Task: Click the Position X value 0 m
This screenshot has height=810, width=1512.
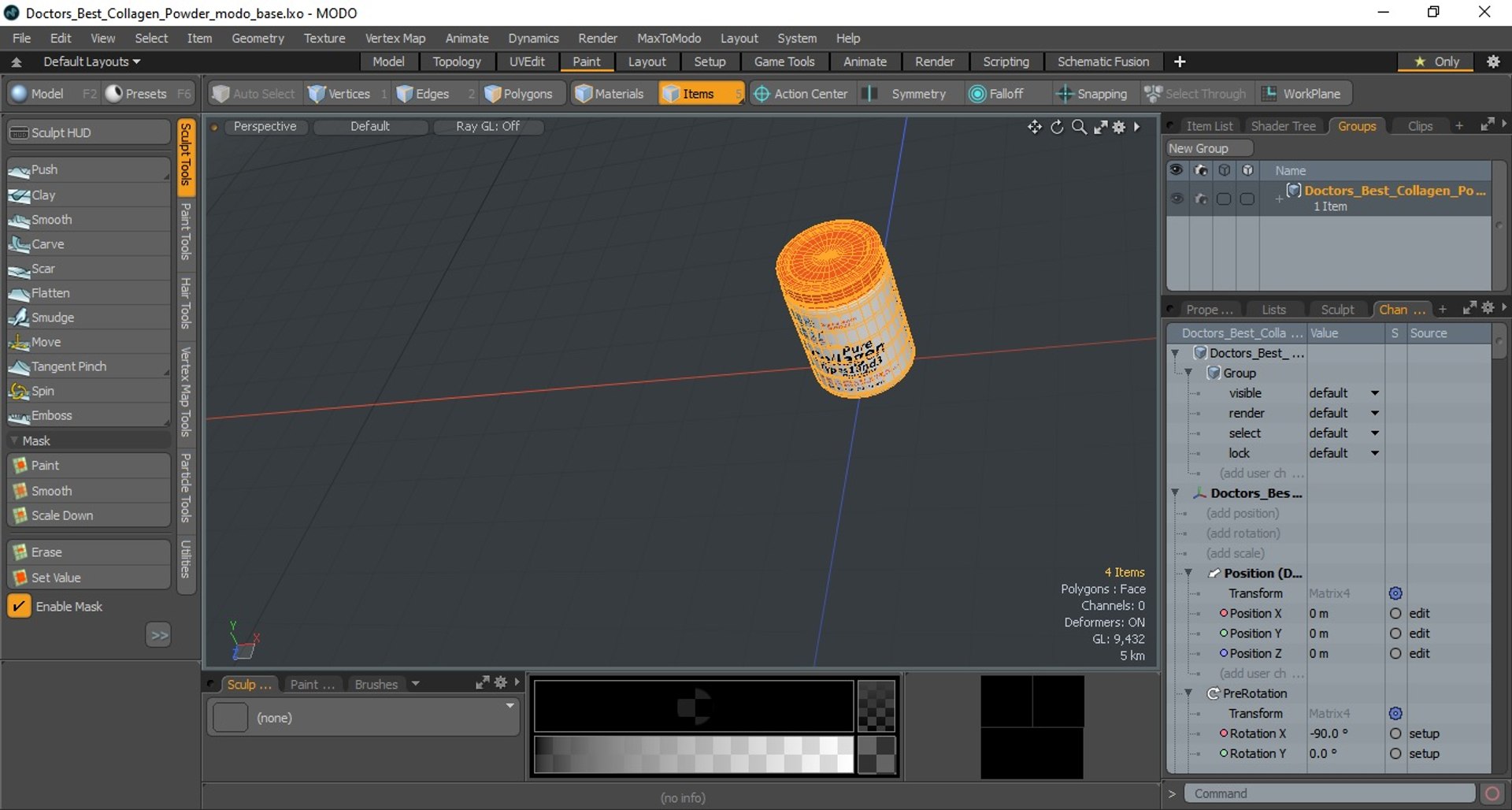Action: point(1344,613)
